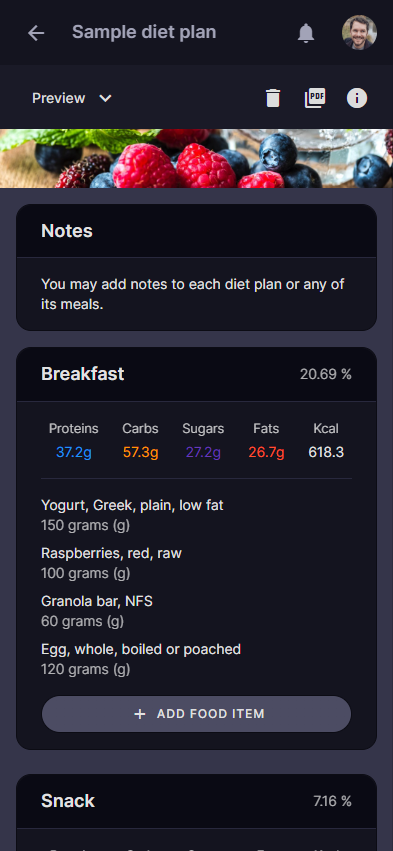Viewport: 393px width, 851px height.
Task: Click the Sample diet plan title
Action: [144, 32]
